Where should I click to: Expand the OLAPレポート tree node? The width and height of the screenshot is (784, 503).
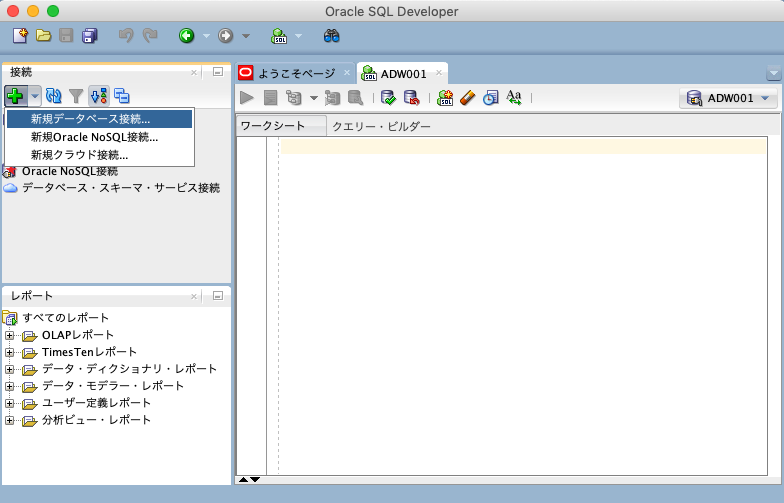pos(10,335)
